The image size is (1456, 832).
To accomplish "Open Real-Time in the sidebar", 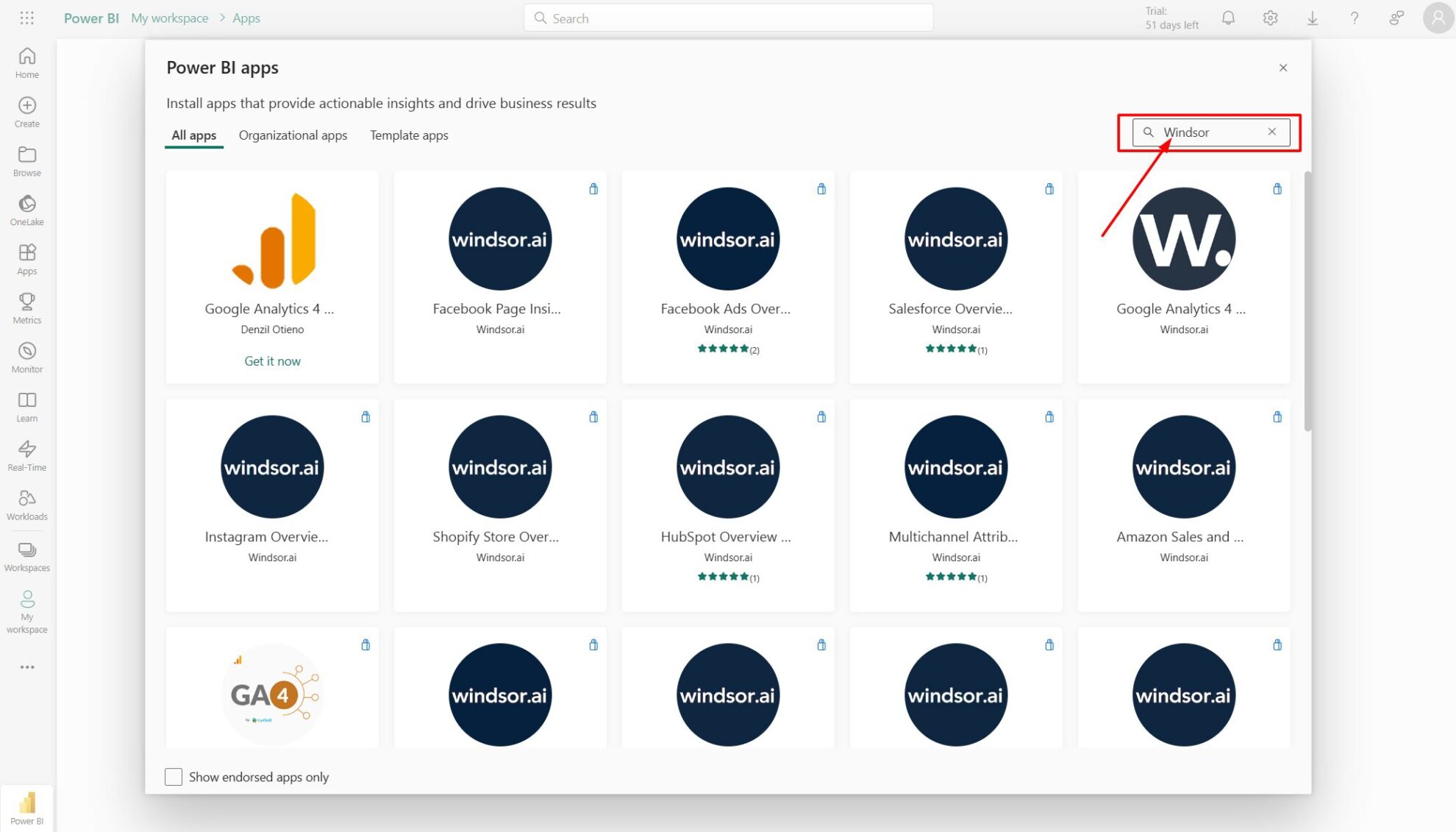I will click(27, 456).
